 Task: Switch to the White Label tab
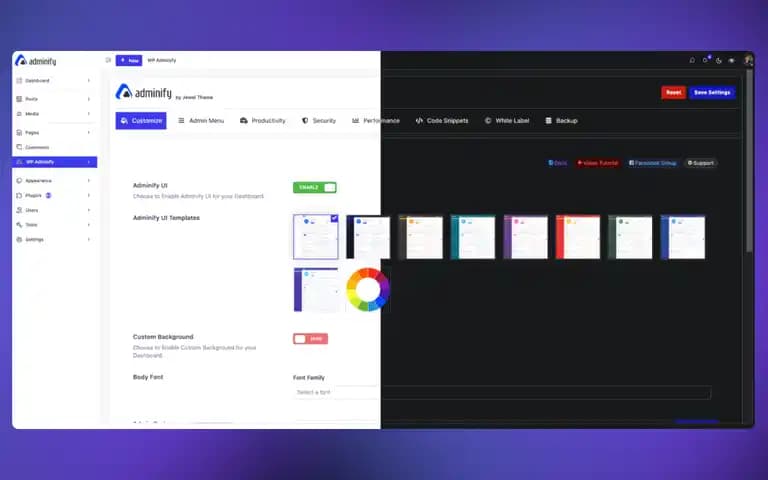click(507, 120)
